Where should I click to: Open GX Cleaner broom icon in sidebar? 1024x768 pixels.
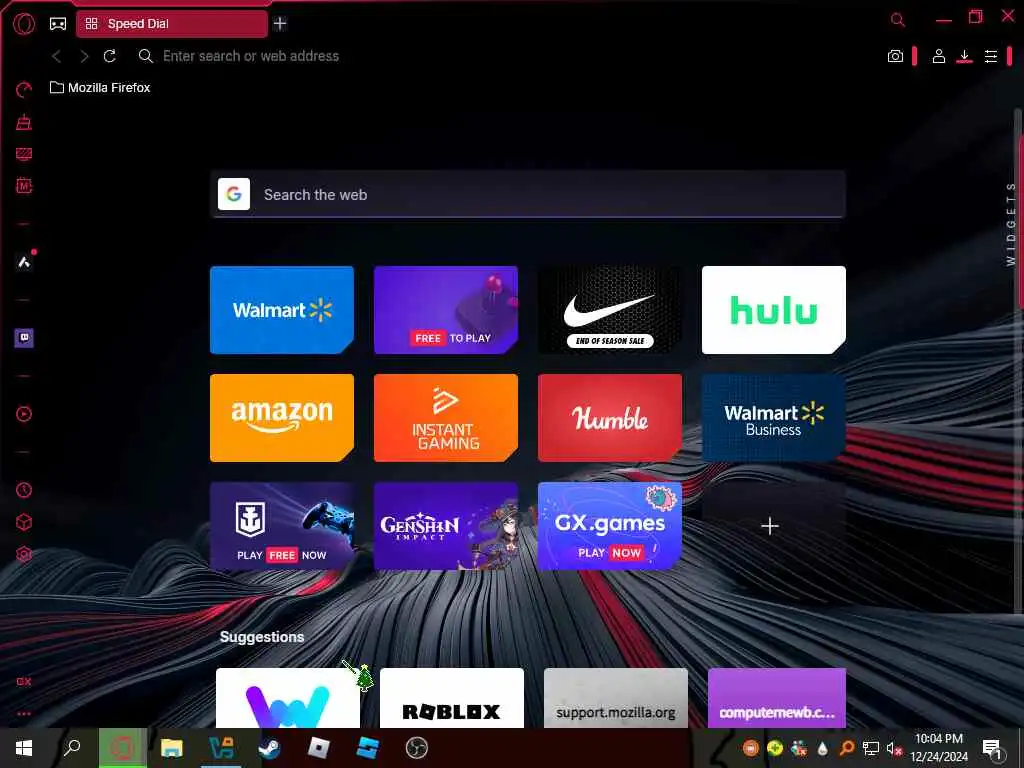tap(24, 122)
